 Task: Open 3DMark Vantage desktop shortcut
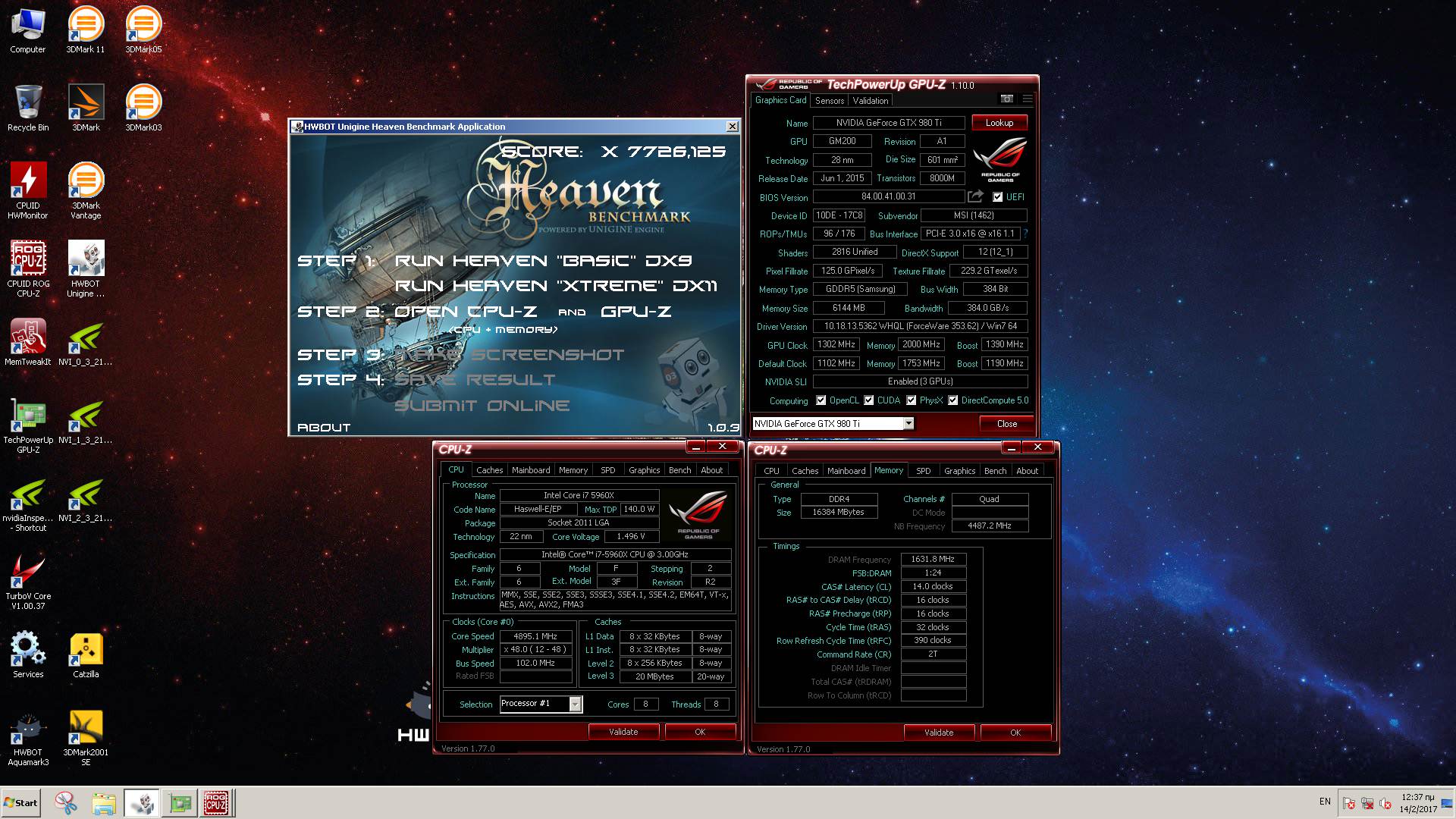86,191
